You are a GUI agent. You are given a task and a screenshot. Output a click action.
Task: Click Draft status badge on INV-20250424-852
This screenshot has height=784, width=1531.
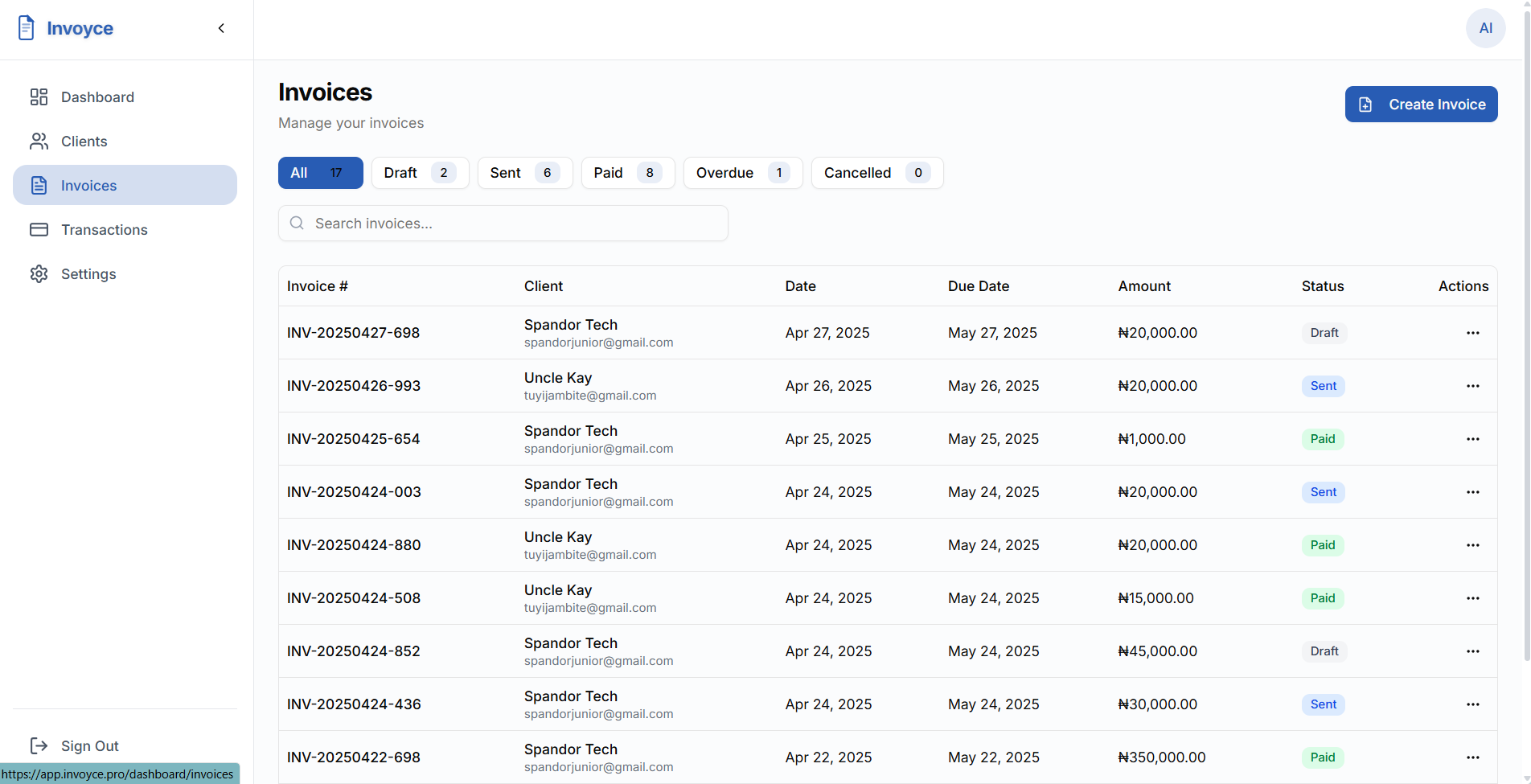(x=1324, y=651)
